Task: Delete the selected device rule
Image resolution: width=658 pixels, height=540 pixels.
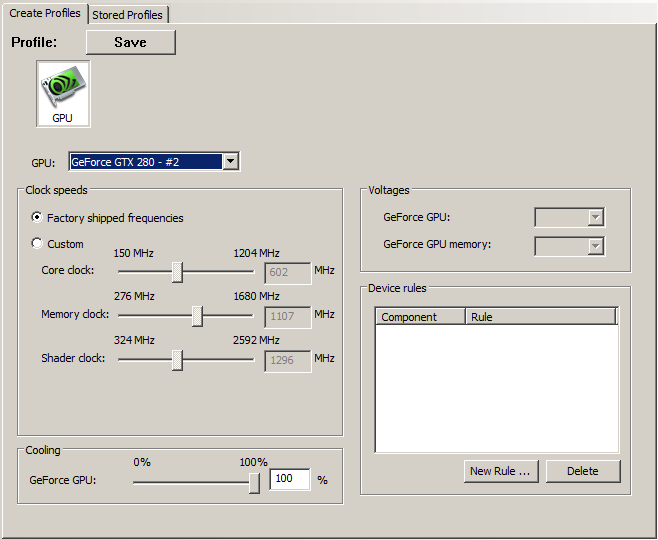Action: click(583, 471)
